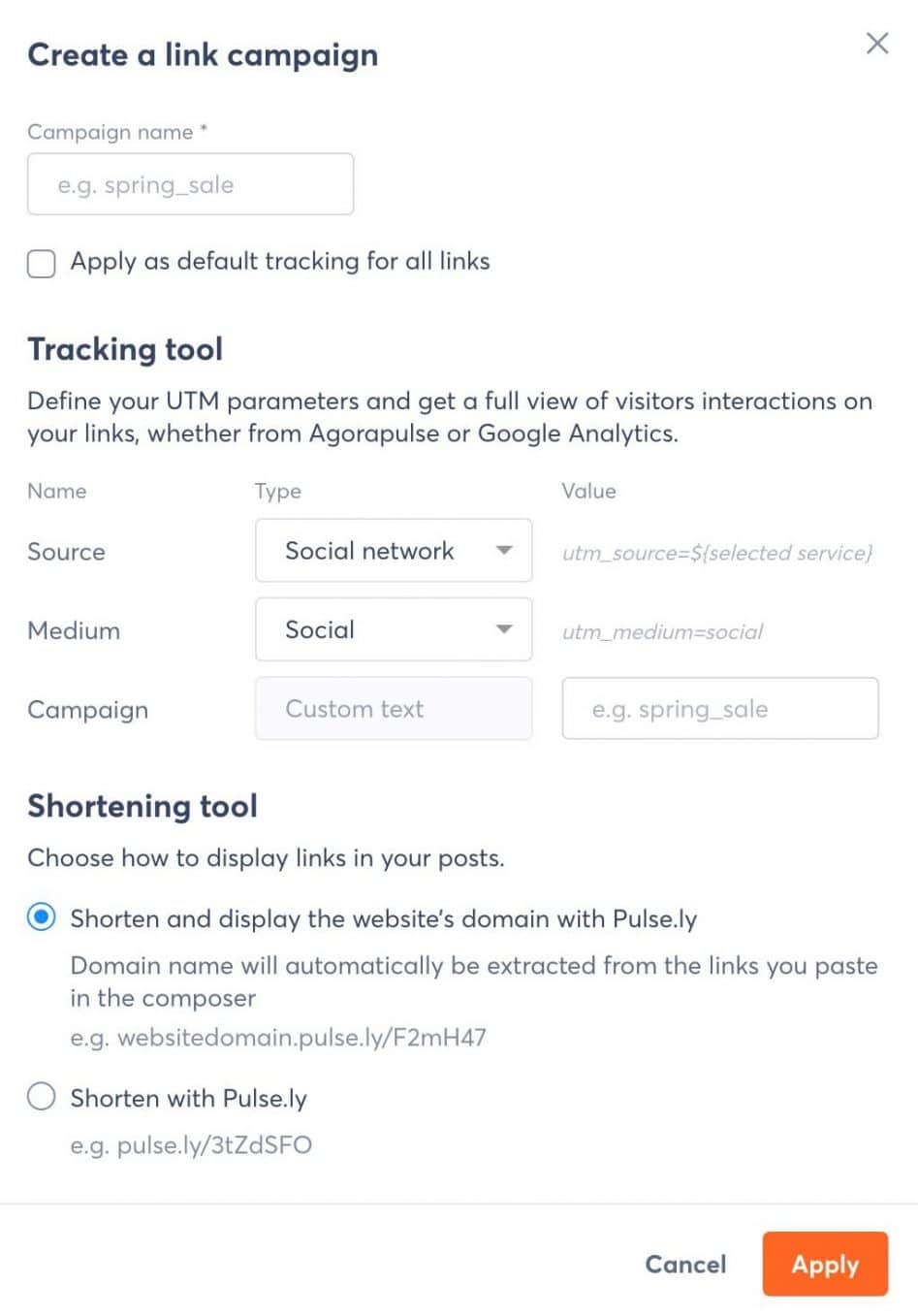
Task: Click the example 'websitedomain.pulse.ly/F2mH47' link text
Action: click(278, 1037)
